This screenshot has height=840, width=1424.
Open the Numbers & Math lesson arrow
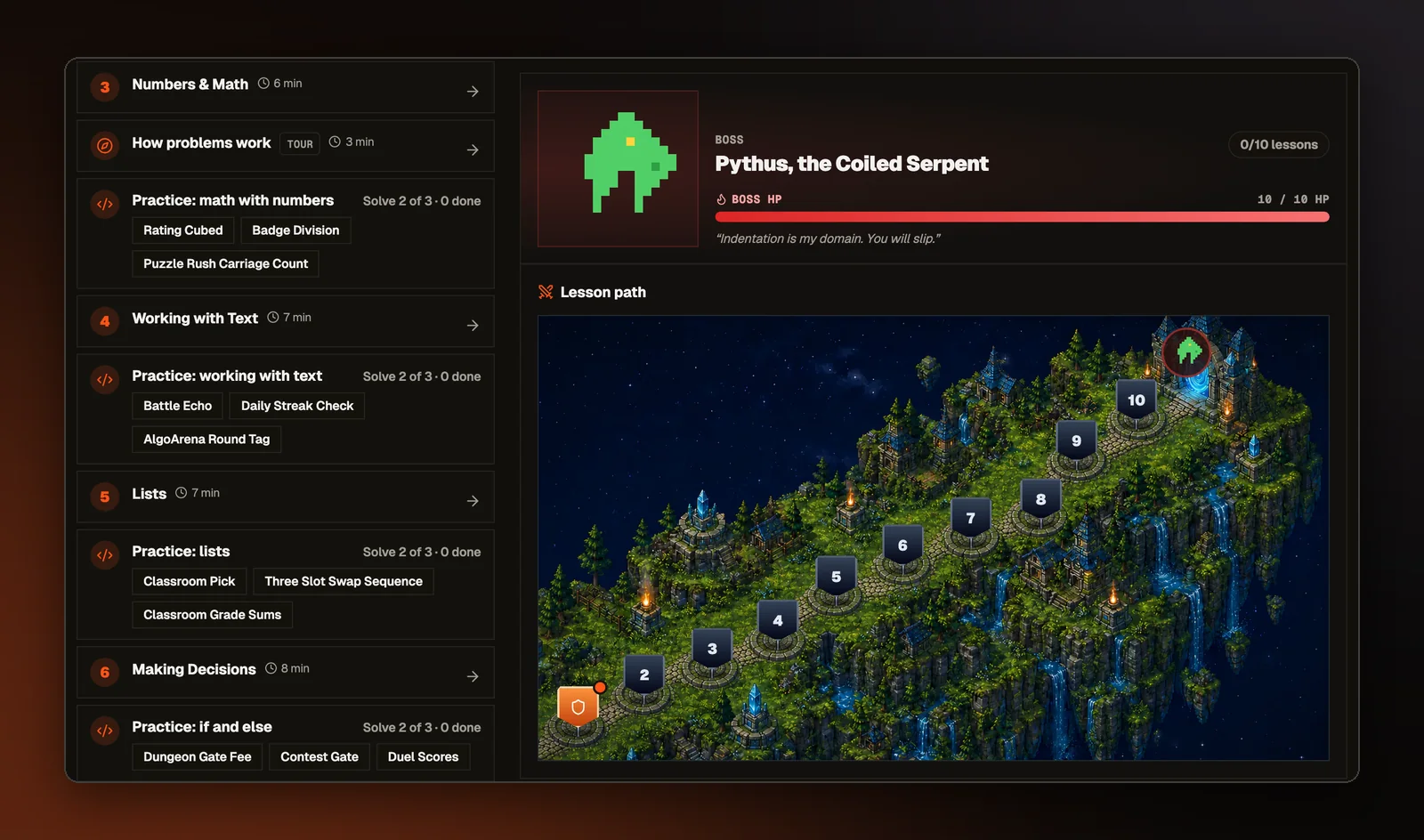coord(473,92)
